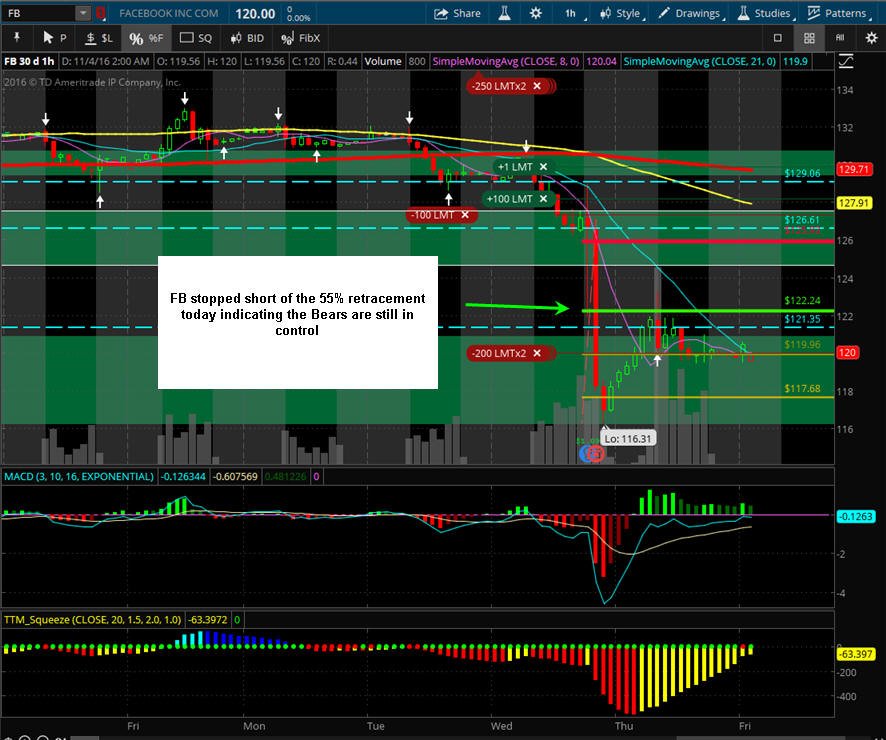Choose the $L price level tool
The height and width of the screenshot is (740, 886).
[x=98, y=38]
